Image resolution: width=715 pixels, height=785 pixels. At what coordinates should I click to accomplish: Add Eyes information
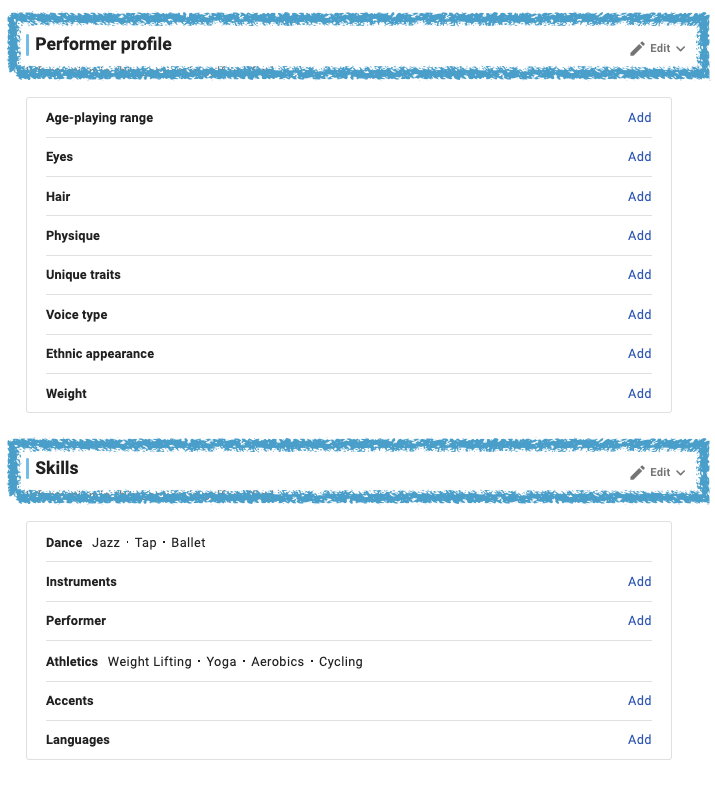(x=639, y=157)
